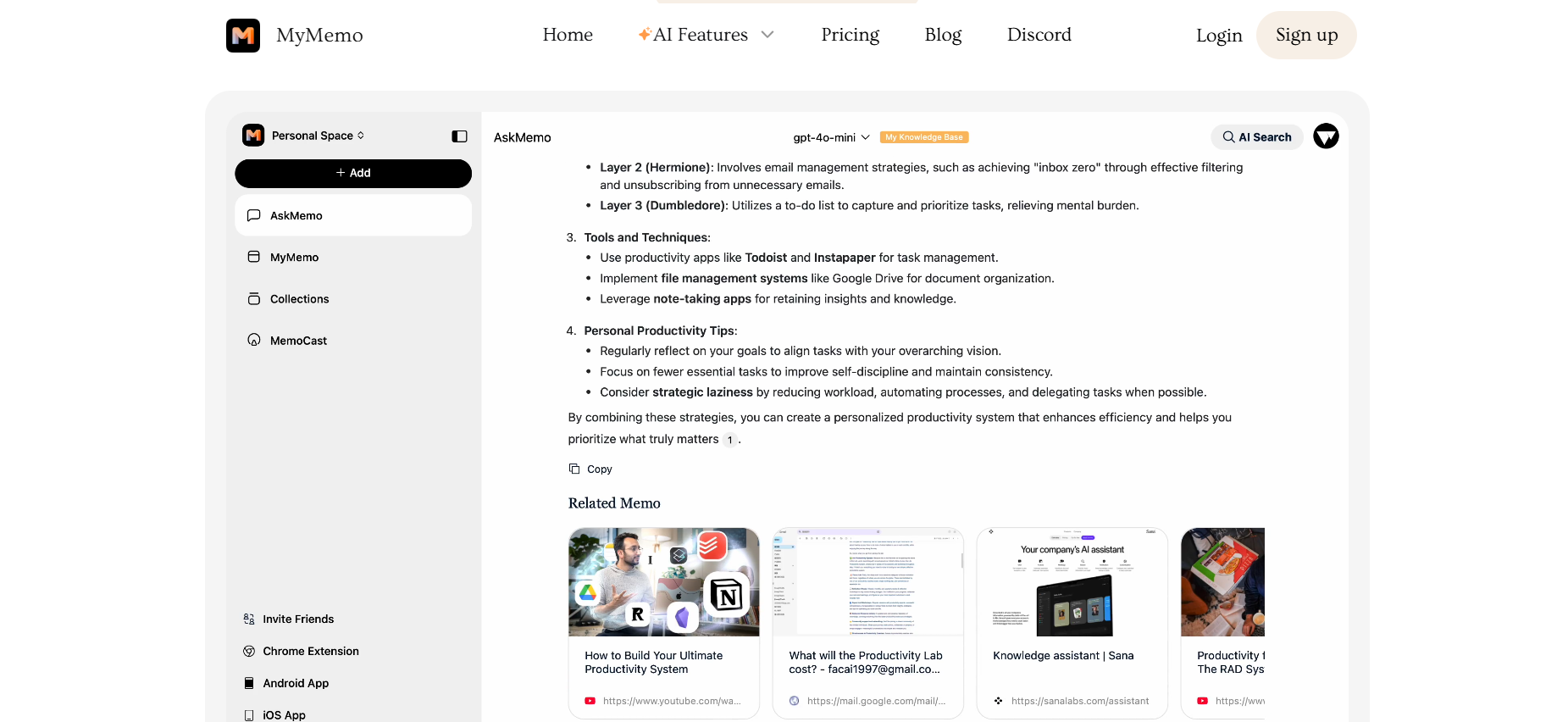Click the 'How to Build Your Ultimate Productivity System' title
Image resolution: width=1568 pixels, height=722 pixels.
pos(654,663)
